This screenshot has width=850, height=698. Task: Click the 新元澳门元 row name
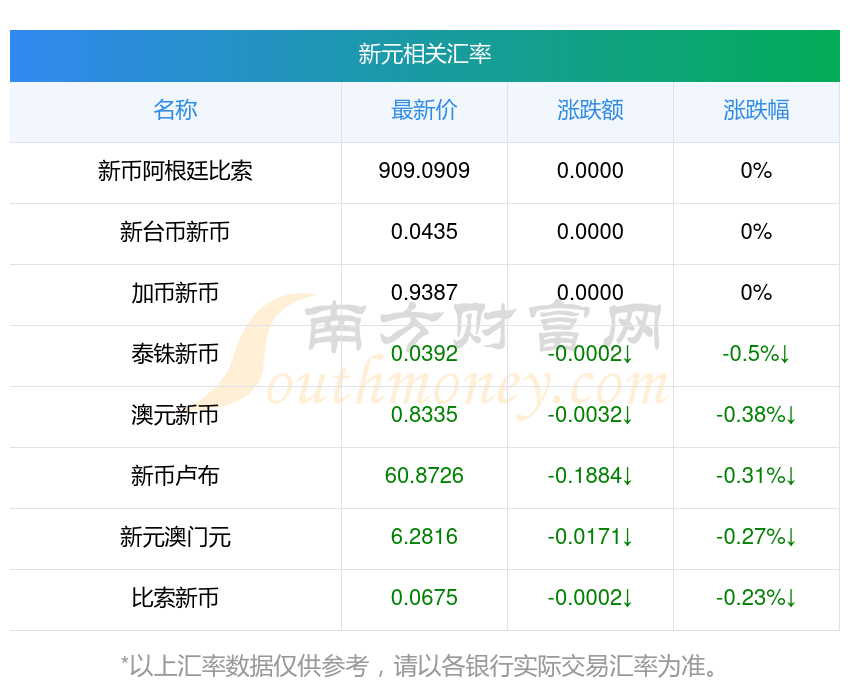[175, 537]
